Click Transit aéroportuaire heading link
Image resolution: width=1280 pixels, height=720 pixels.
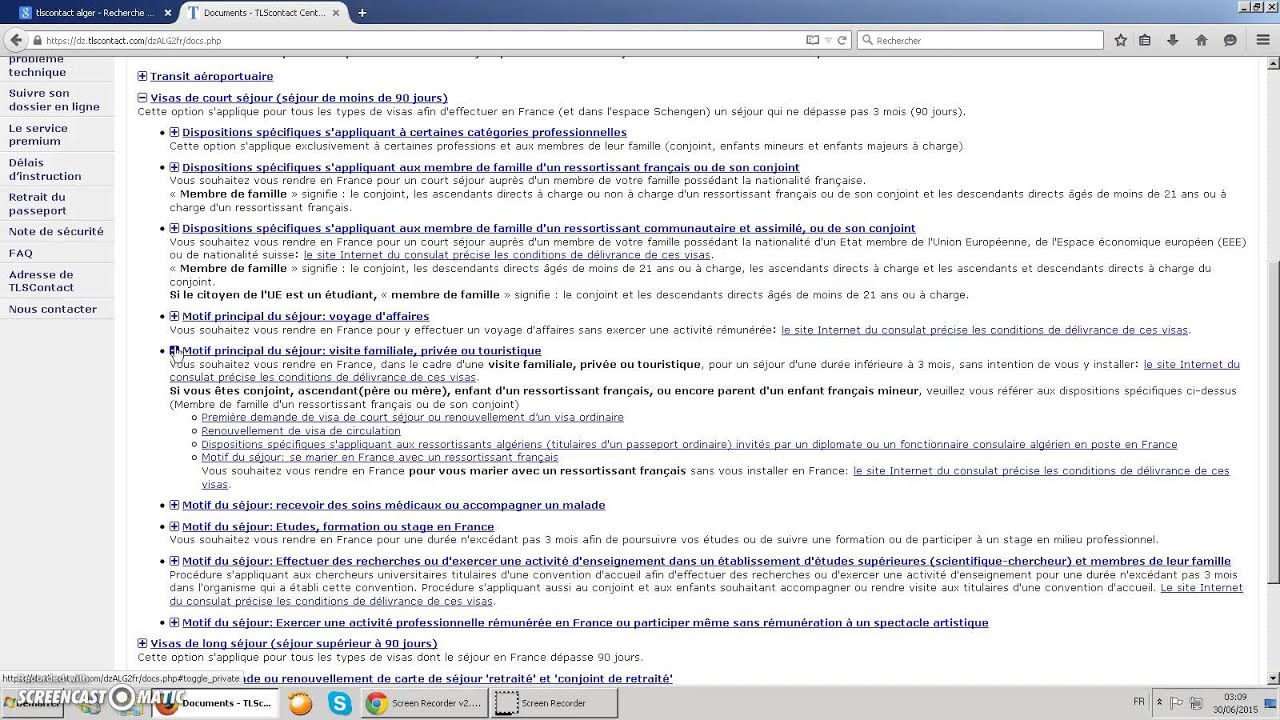click(211, 76)
